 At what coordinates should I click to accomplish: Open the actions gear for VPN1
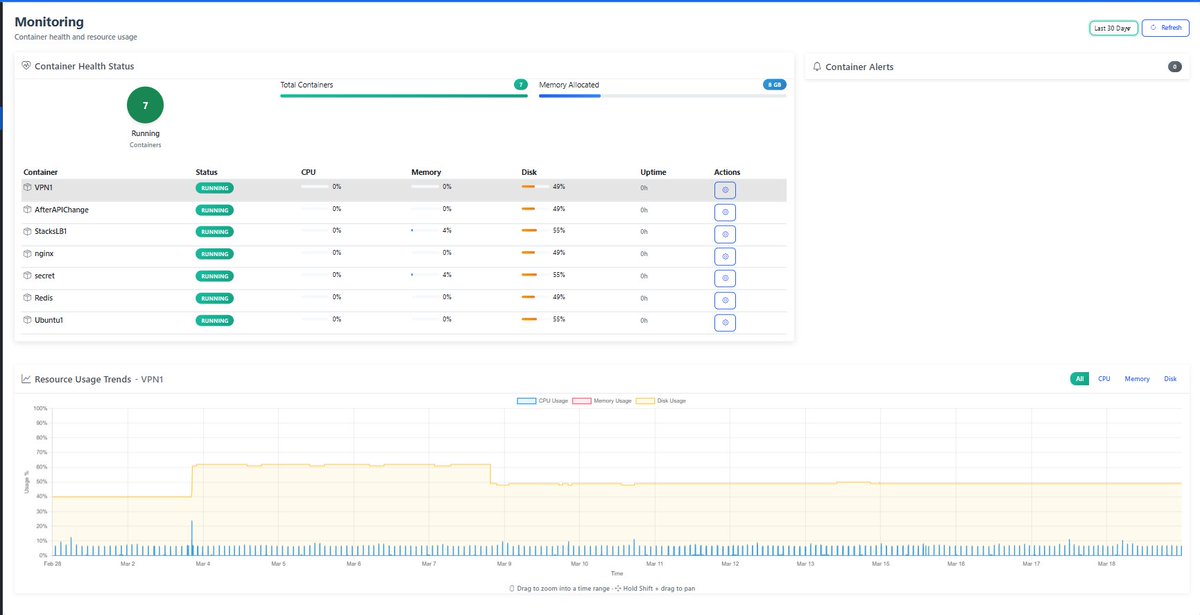pyautogui.click(x=725, y=189)
